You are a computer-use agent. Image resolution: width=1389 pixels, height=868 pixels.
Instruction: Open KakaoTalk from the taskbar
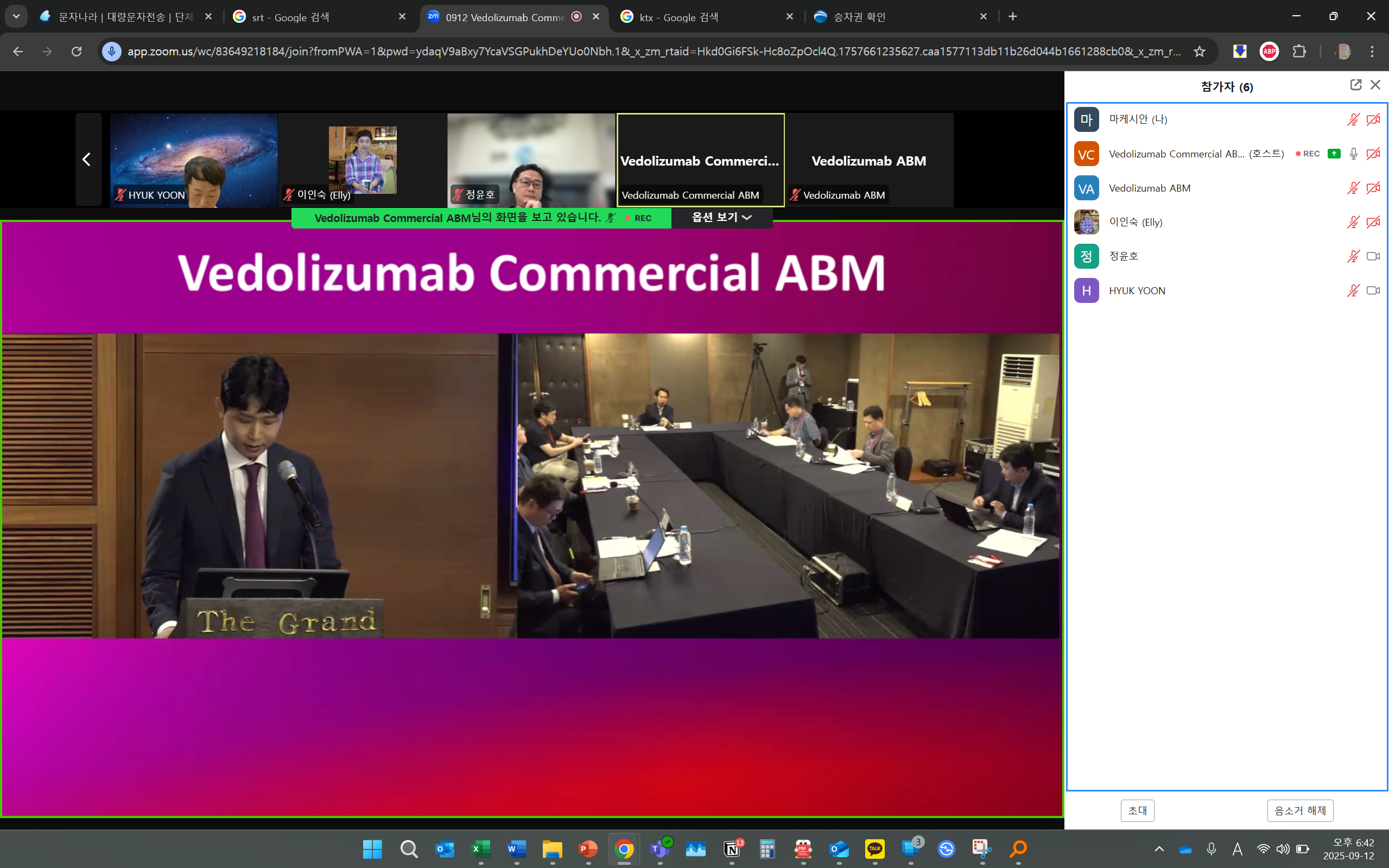tap(875, 848)
